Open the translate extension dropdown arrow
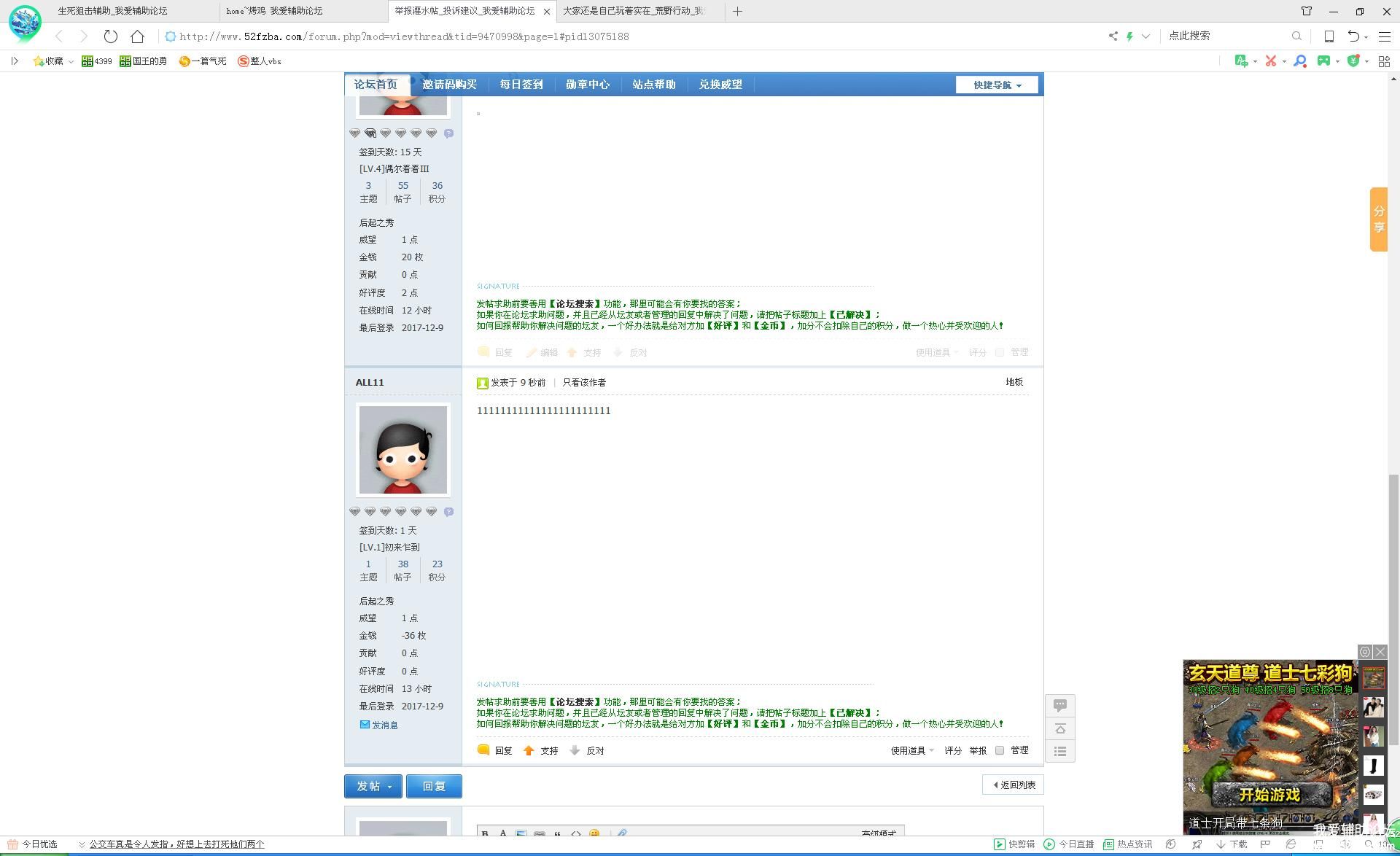 pos(1255,61)
